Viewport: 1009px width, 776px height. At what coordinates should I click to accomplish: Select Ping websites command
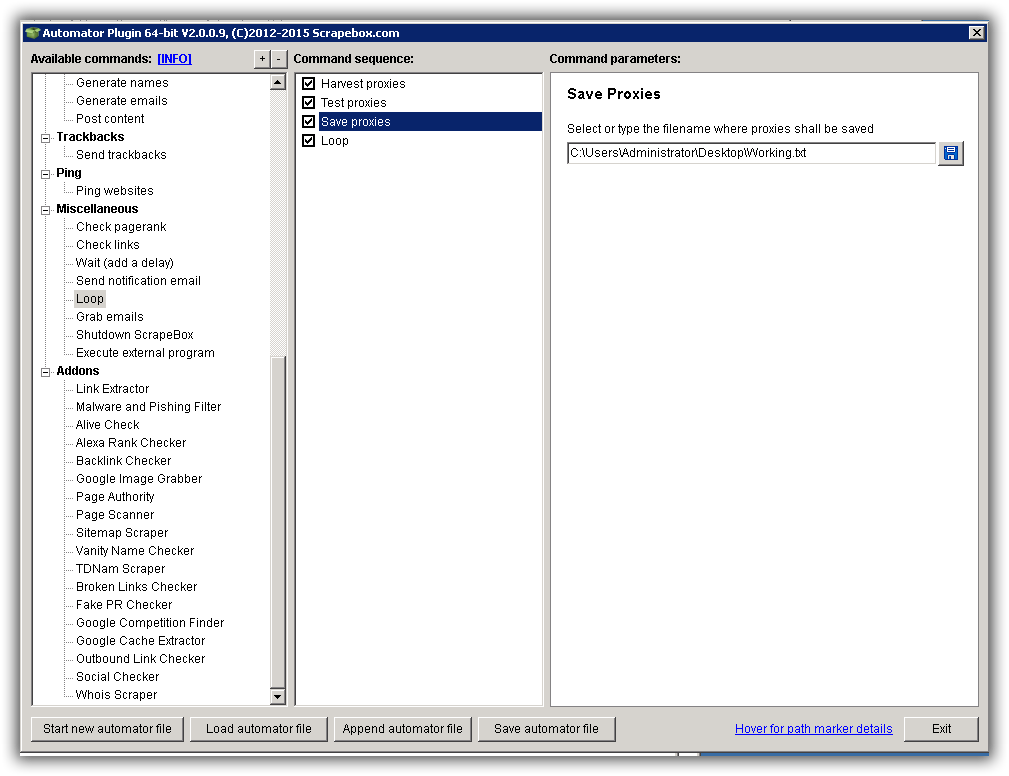pyautogui.click(x=115, y=190)
